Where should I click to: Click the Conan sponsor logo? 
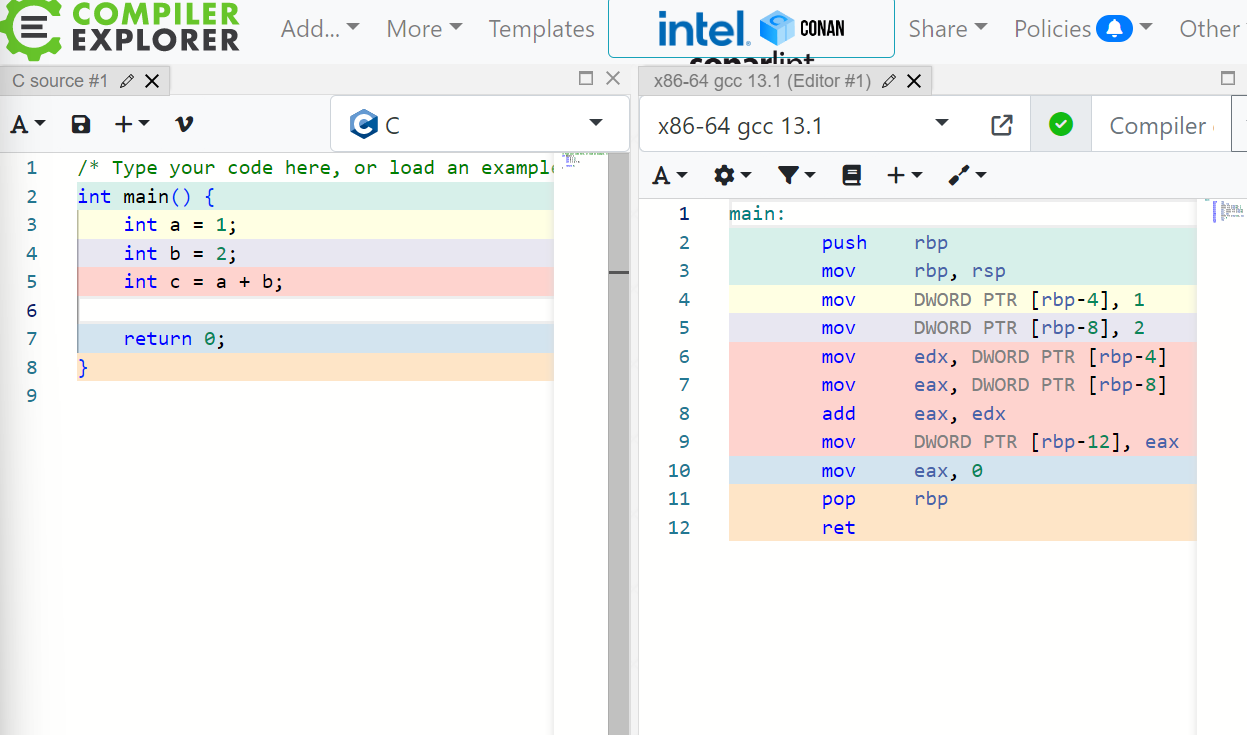[803, 28]
